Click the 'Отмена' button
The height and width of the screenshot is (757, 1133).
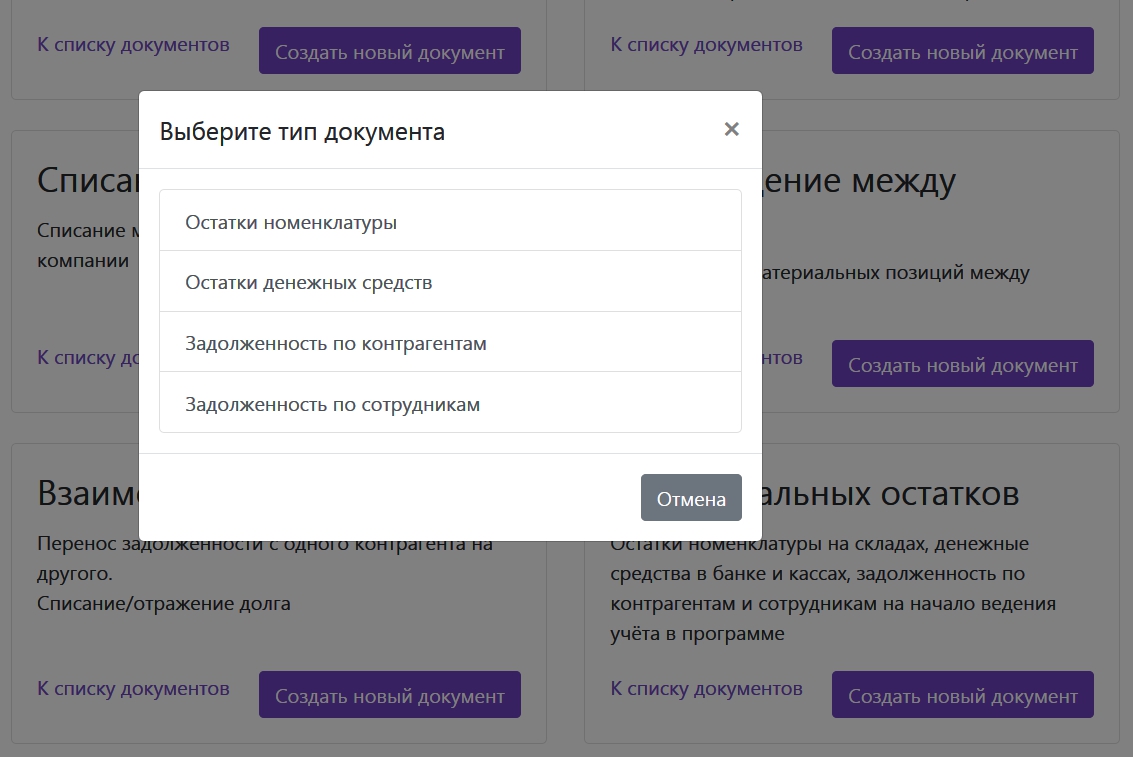[691, 498]
